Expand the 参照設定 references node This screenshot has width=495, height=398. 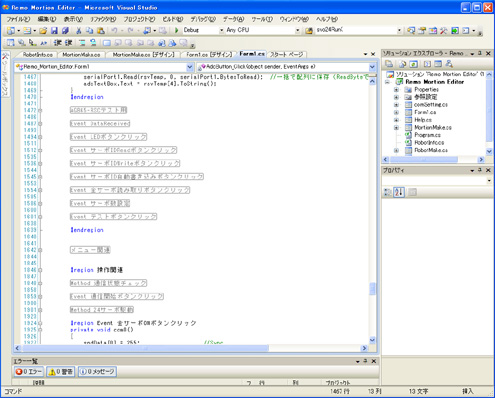(396, 97)
